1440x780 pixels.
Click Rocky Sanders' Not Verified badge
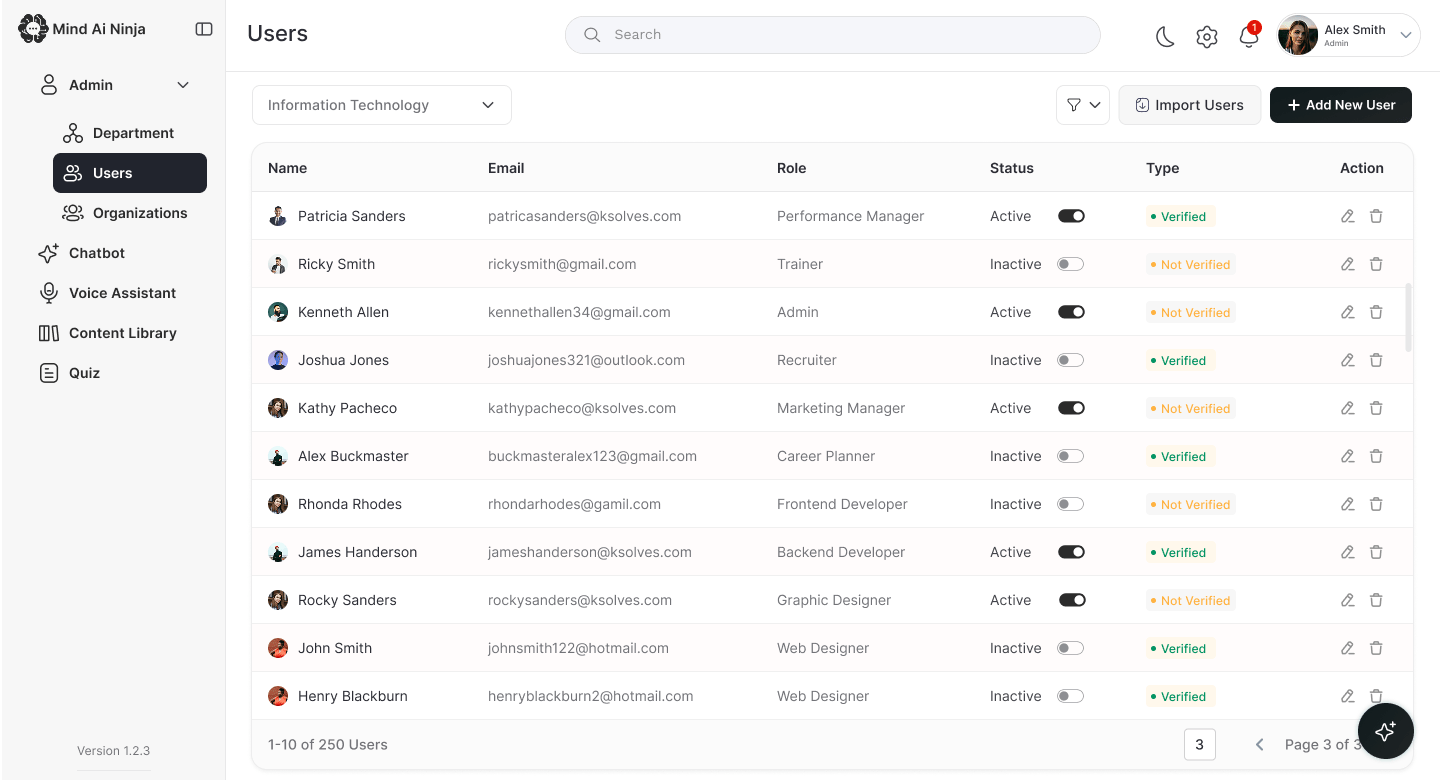tap(1191, 601)
